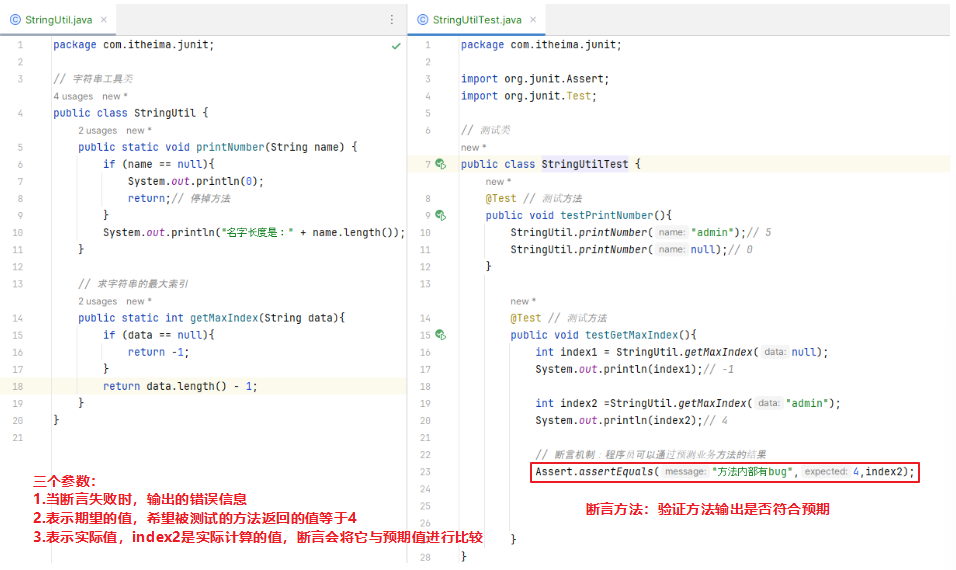The height and width of the screenshot is (570, 956).
Task: Switch to the StringUtil.java tab
Action: coord(59,20)
